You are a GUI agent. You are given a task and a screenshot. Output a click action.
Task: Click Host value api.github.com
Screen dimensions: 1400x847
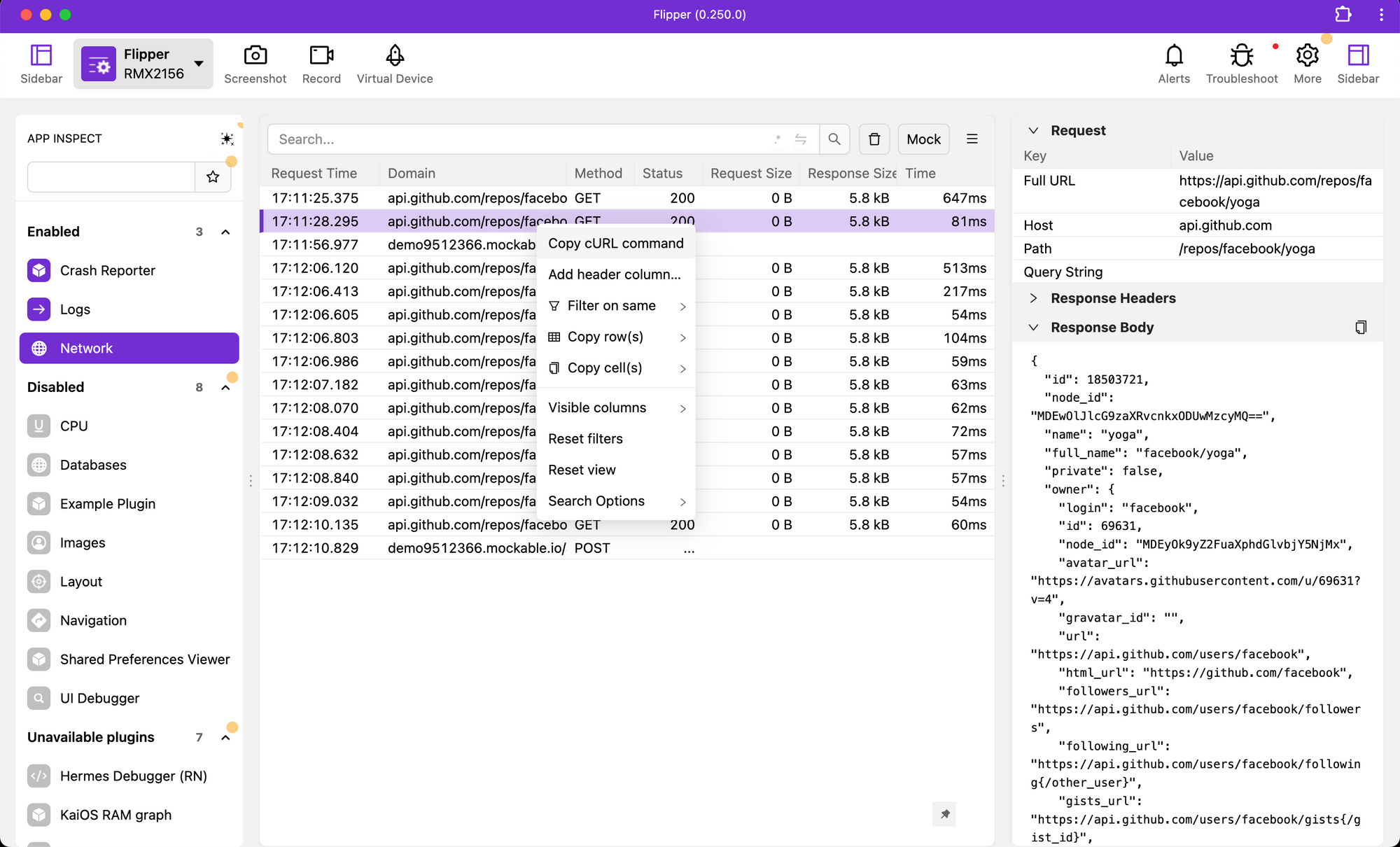pyautogui.click(x=1225, y=225)
